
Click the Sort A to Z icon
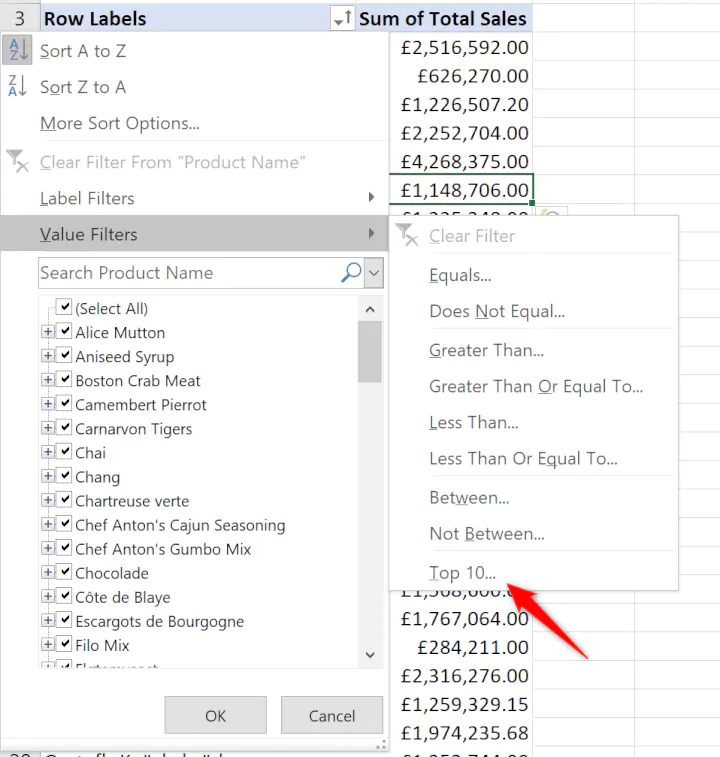point(18,51)
